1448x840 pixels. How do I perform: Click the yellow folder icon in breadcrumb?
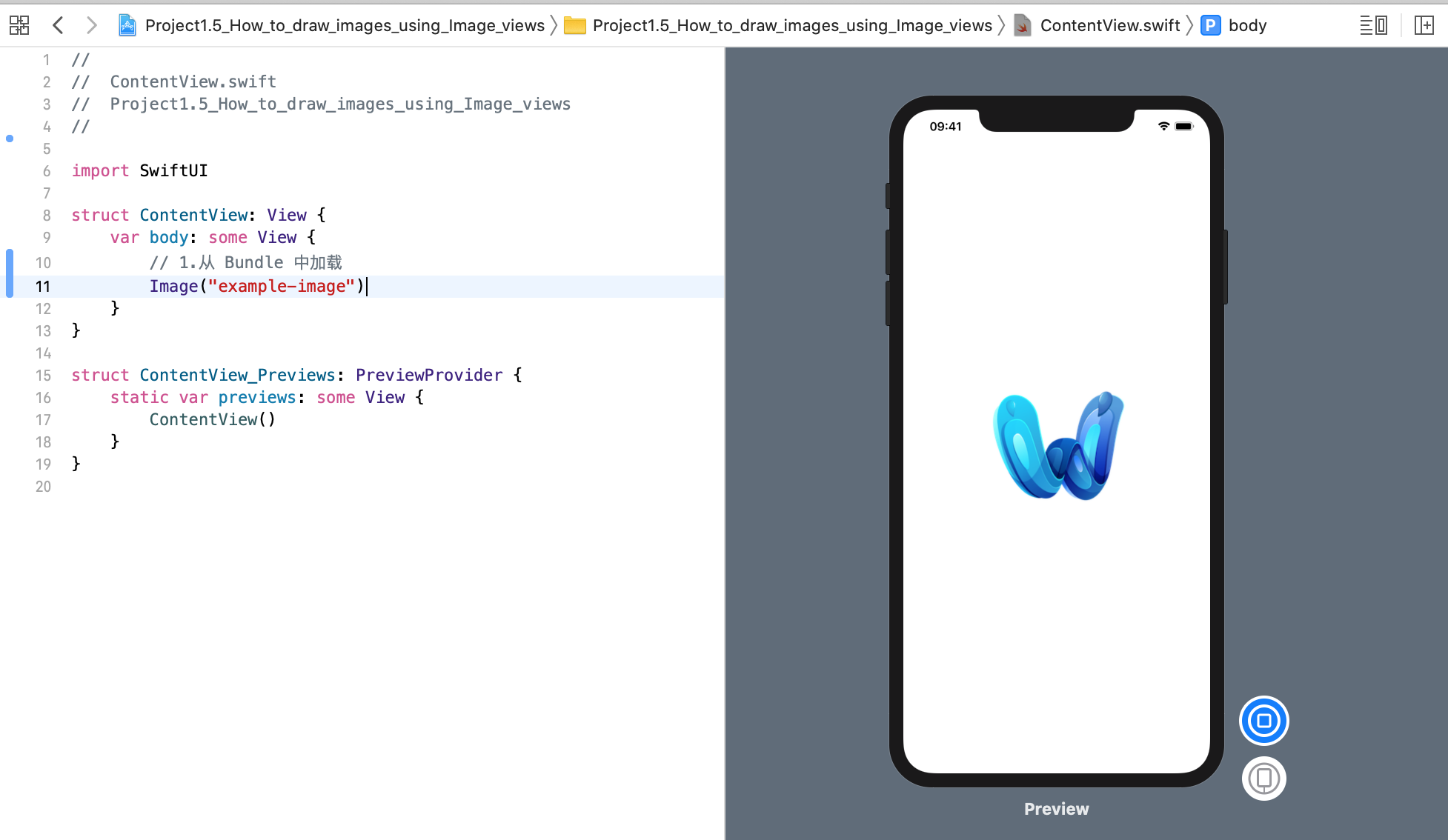point(574,26)
